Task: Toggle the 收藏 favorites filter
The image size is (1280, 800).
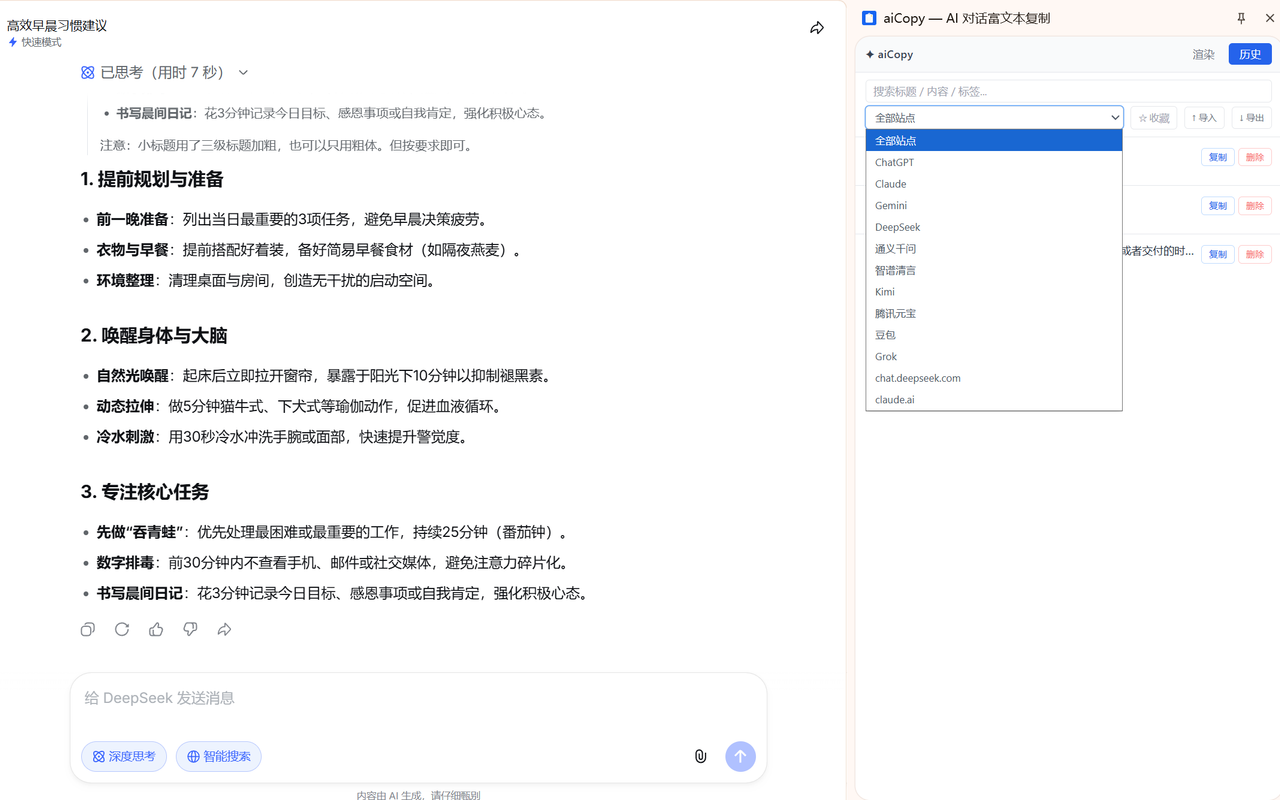Action: (x=1153, y=117)
